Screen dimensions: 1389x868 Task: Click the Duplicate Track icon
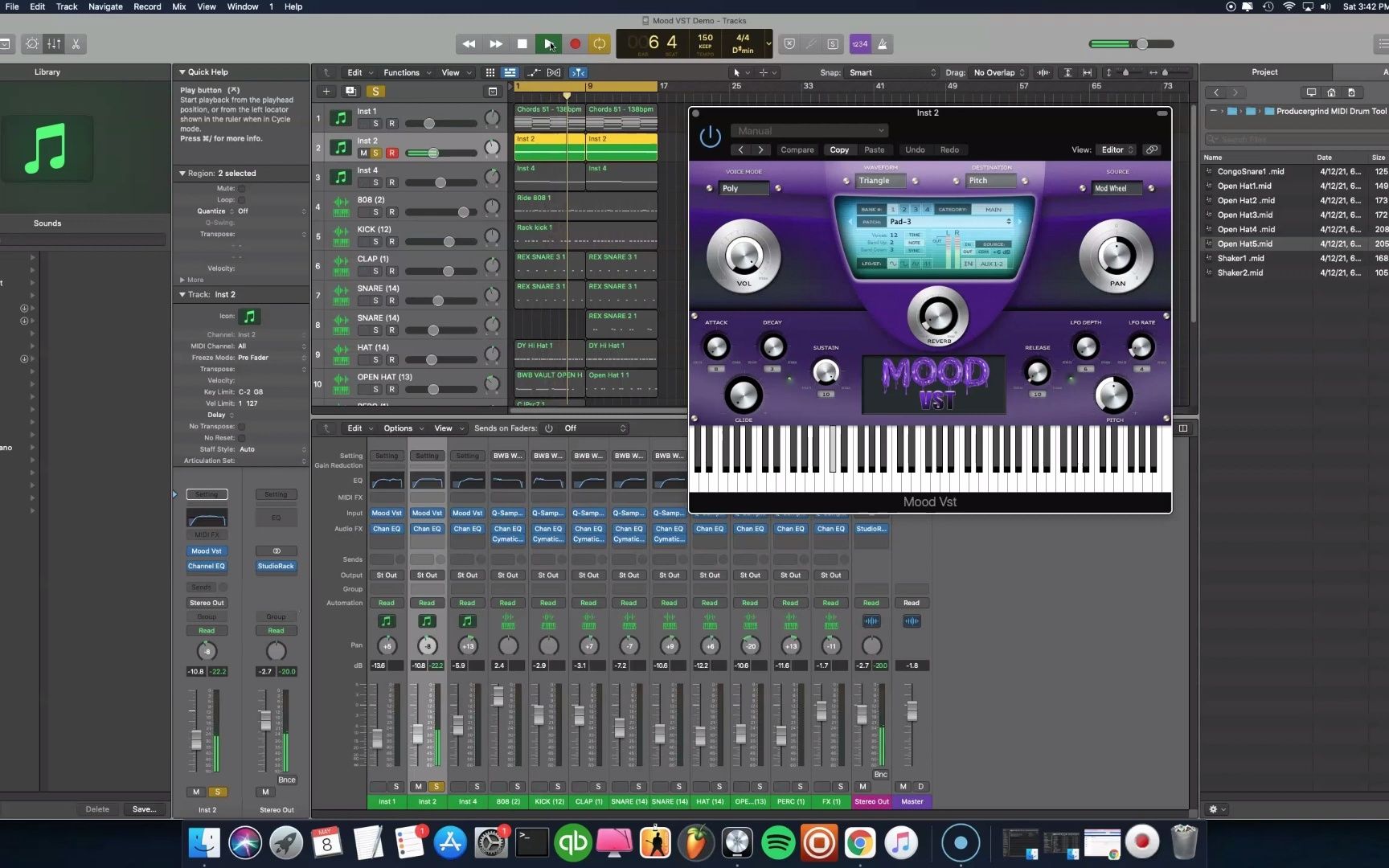tap(350, 92)
